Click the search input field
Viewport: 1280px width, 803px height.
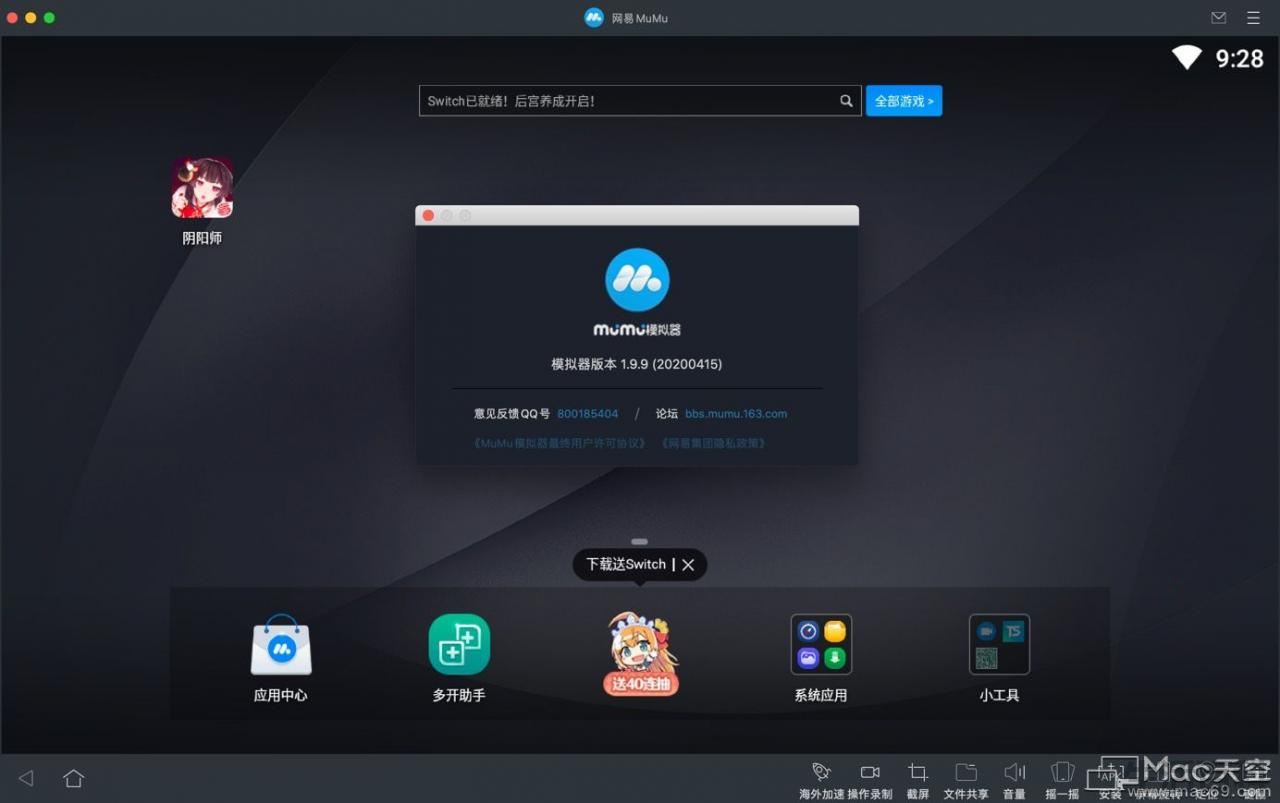pos(640,101)
